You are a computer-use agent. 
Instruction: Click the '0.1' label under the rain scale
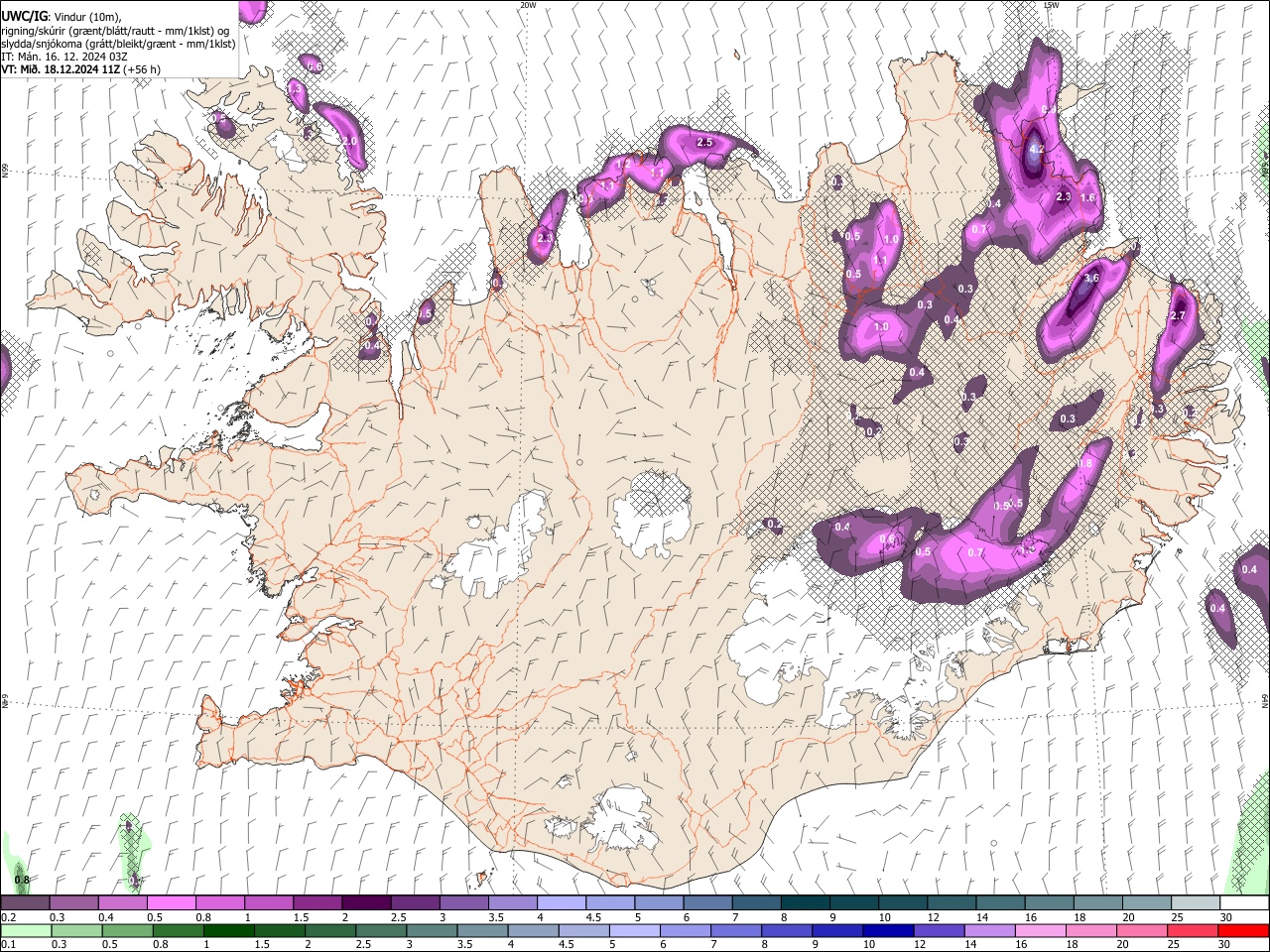pos(7,945)
